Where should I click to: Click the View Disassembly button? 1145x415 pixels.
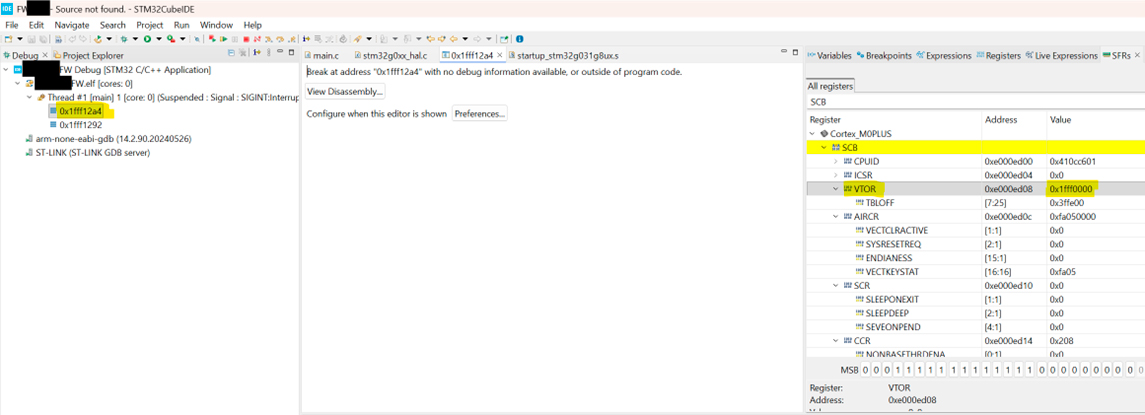point(345,92)
